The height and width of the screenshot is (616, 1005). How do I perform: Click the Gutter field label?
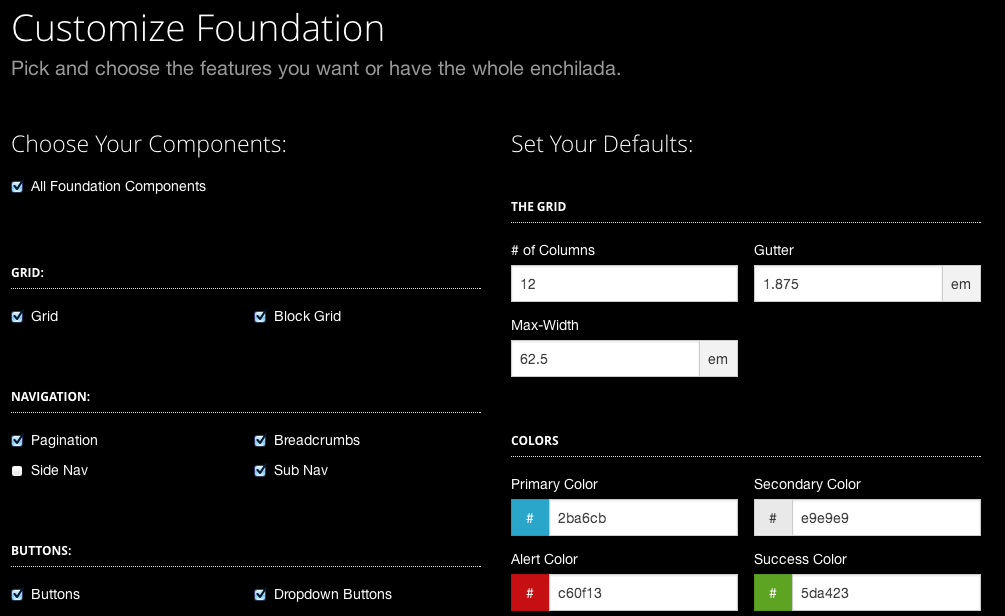coord(774,250)
